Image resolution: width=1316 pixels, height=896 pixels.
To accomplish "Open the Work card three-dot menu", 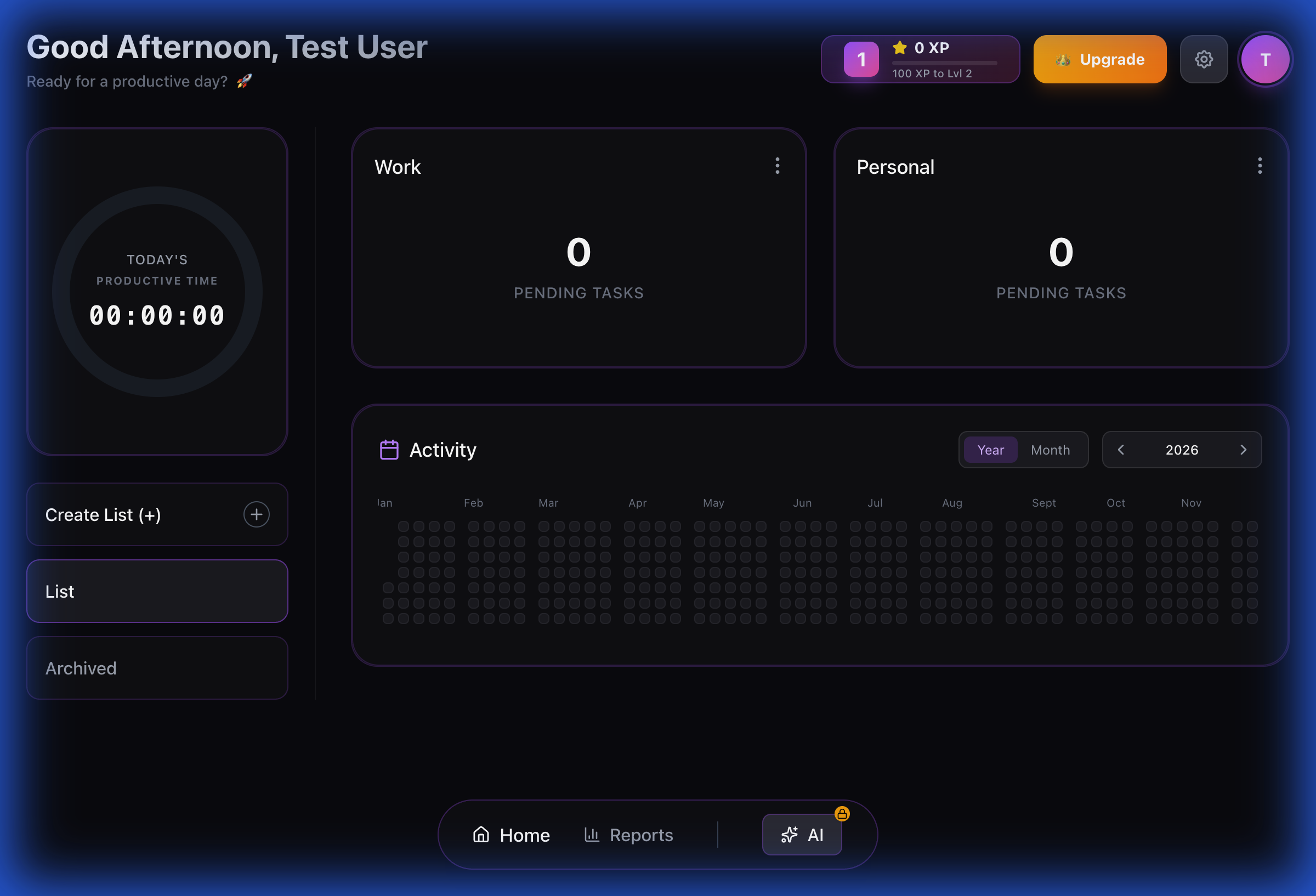I will coord(778,166).
